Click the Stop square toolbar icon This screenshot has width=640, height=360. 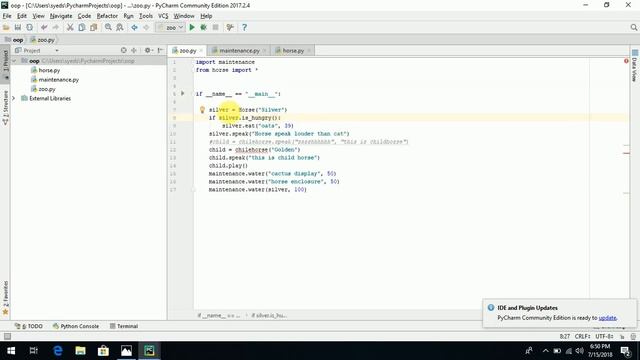(x=215, y=27)
